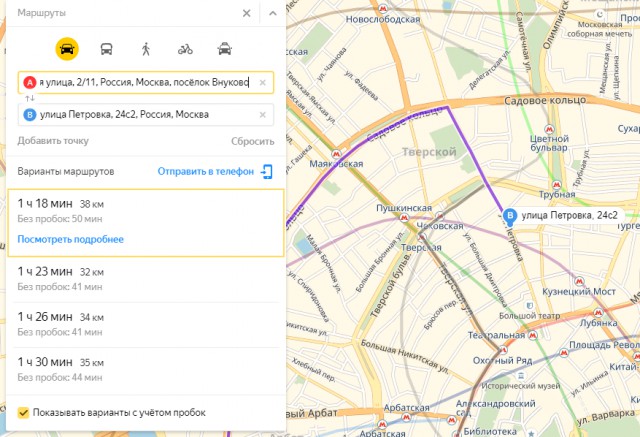
Task: Select the 1 ч 18 мин route option
Action: 146,223
